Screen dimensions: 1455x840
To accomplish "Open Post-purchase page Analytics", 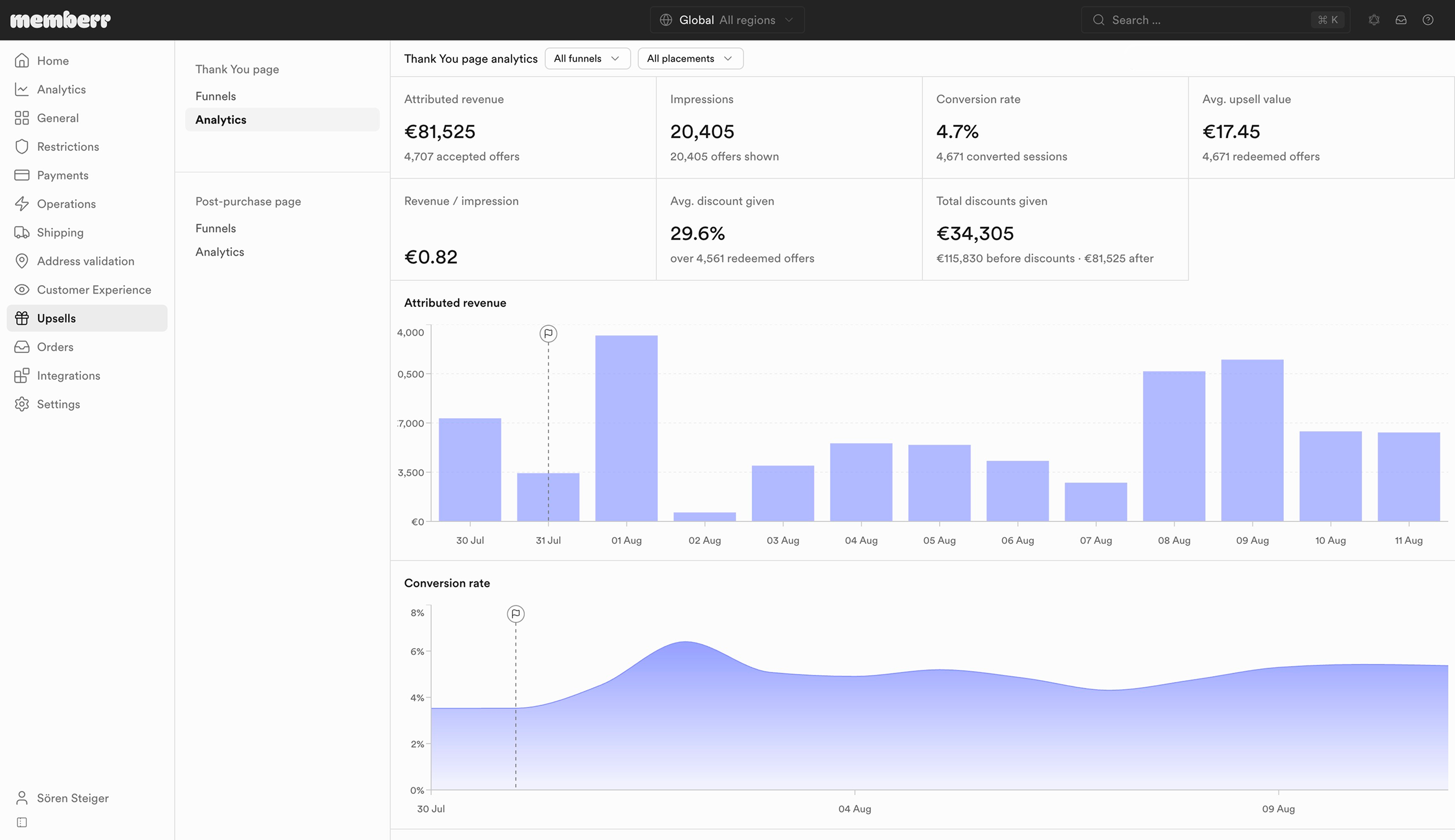I will (x=219, y=251).
